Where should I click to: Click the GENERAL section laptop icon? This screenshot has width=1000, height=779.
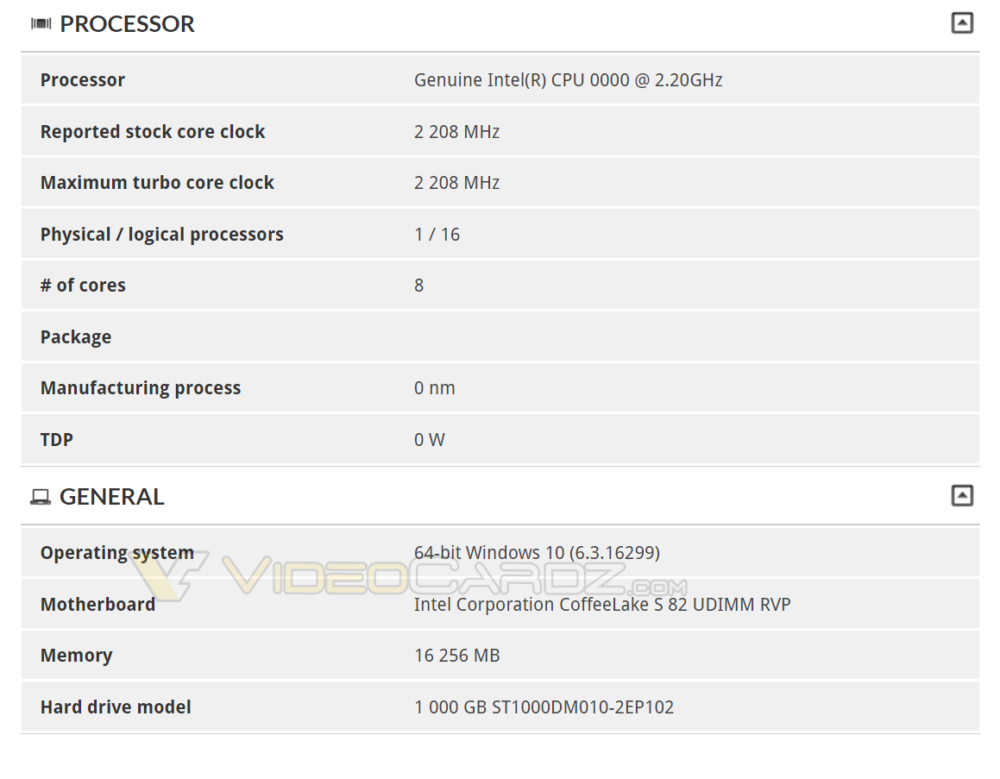tap(40, 495)
